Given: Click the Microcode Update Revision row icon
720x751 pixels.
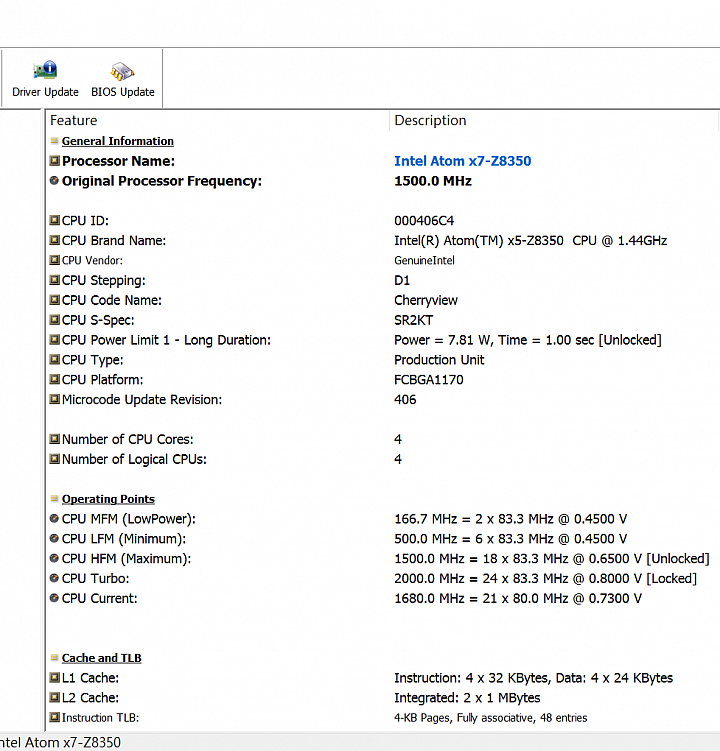Looking at the screenshot, I should pyautogui.click(x=55, y=399).
